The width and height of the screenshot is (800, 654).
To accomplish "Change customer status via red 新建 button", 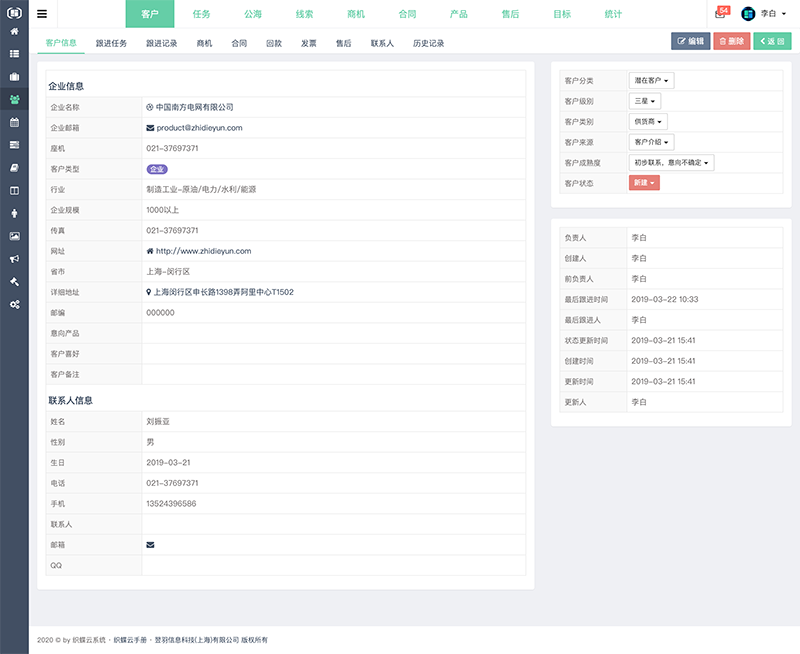I will click(644, 183).
